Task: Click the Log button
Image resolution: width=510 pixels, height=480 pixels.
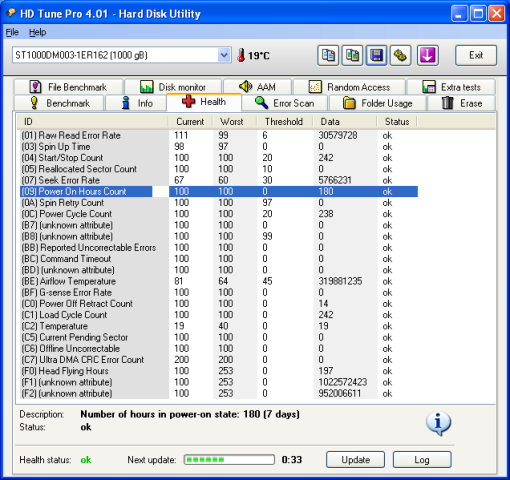Action: click(x=422, y=460)
